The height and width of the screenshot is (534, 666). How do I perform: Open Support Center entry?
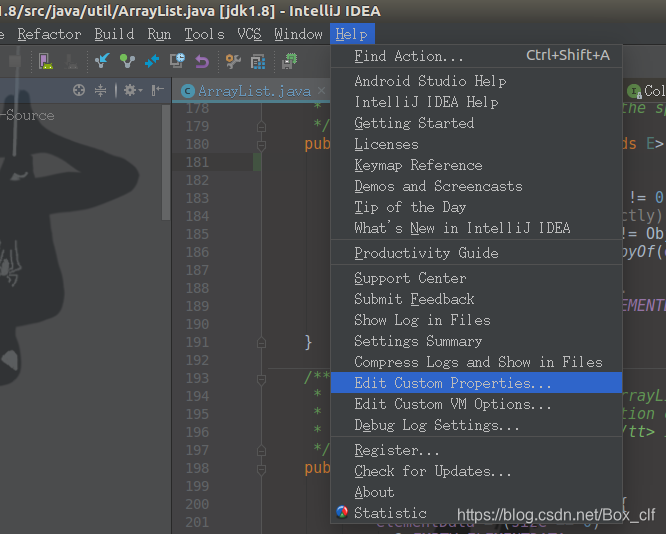click(x=476, y=278)
